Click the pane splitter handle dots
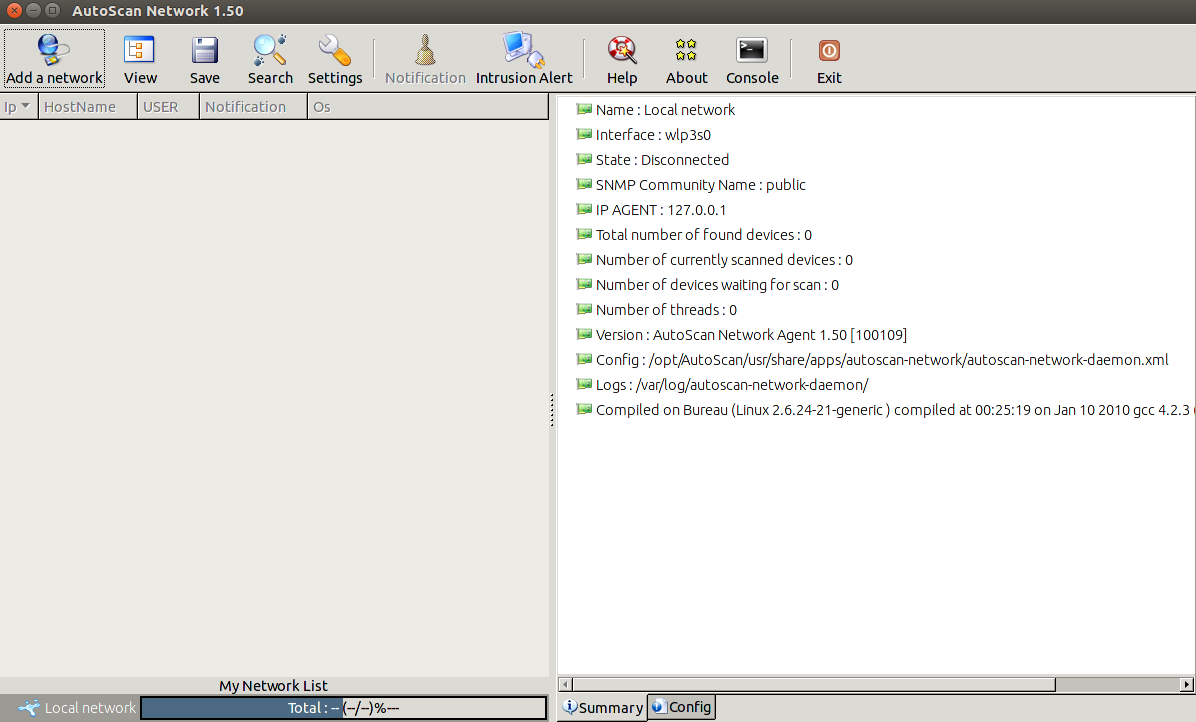1196x722 pixels. pyautogui.click(x=552, y=410)
